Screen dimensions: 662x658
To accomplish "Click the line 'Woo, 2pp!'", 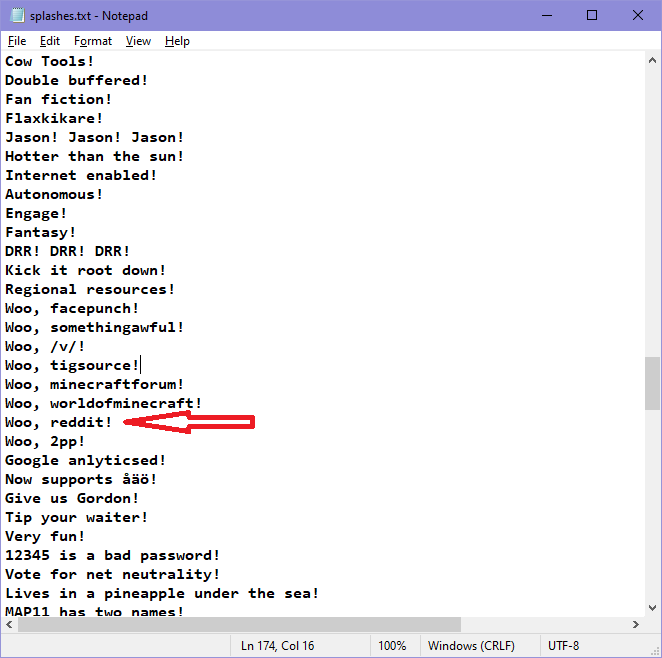I will coord(45,442).
